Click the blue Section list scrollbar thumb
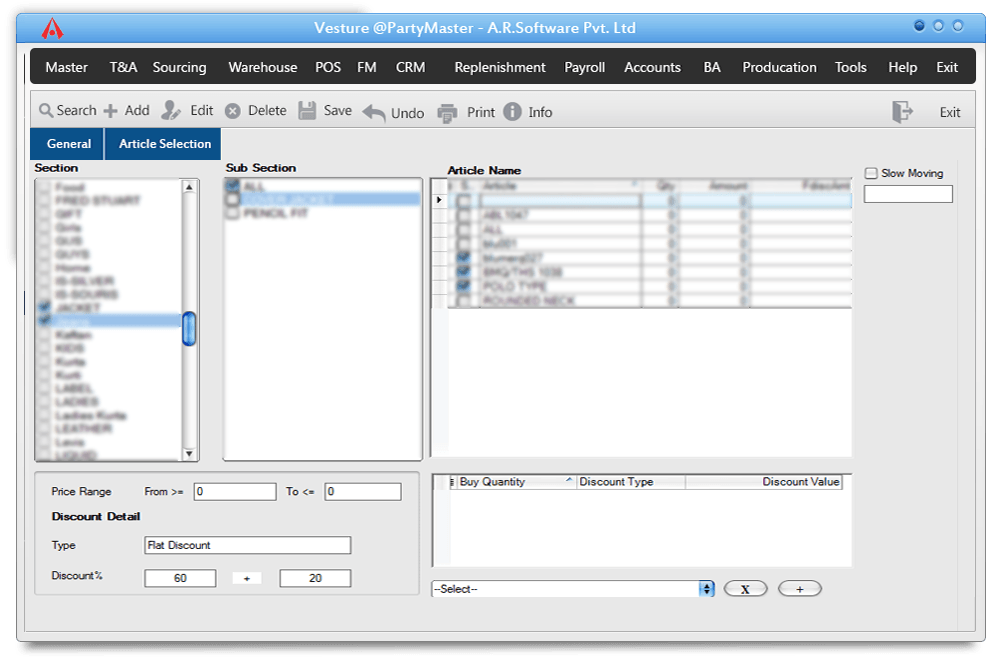This screenshot has width=1000, height=659. 189,329
